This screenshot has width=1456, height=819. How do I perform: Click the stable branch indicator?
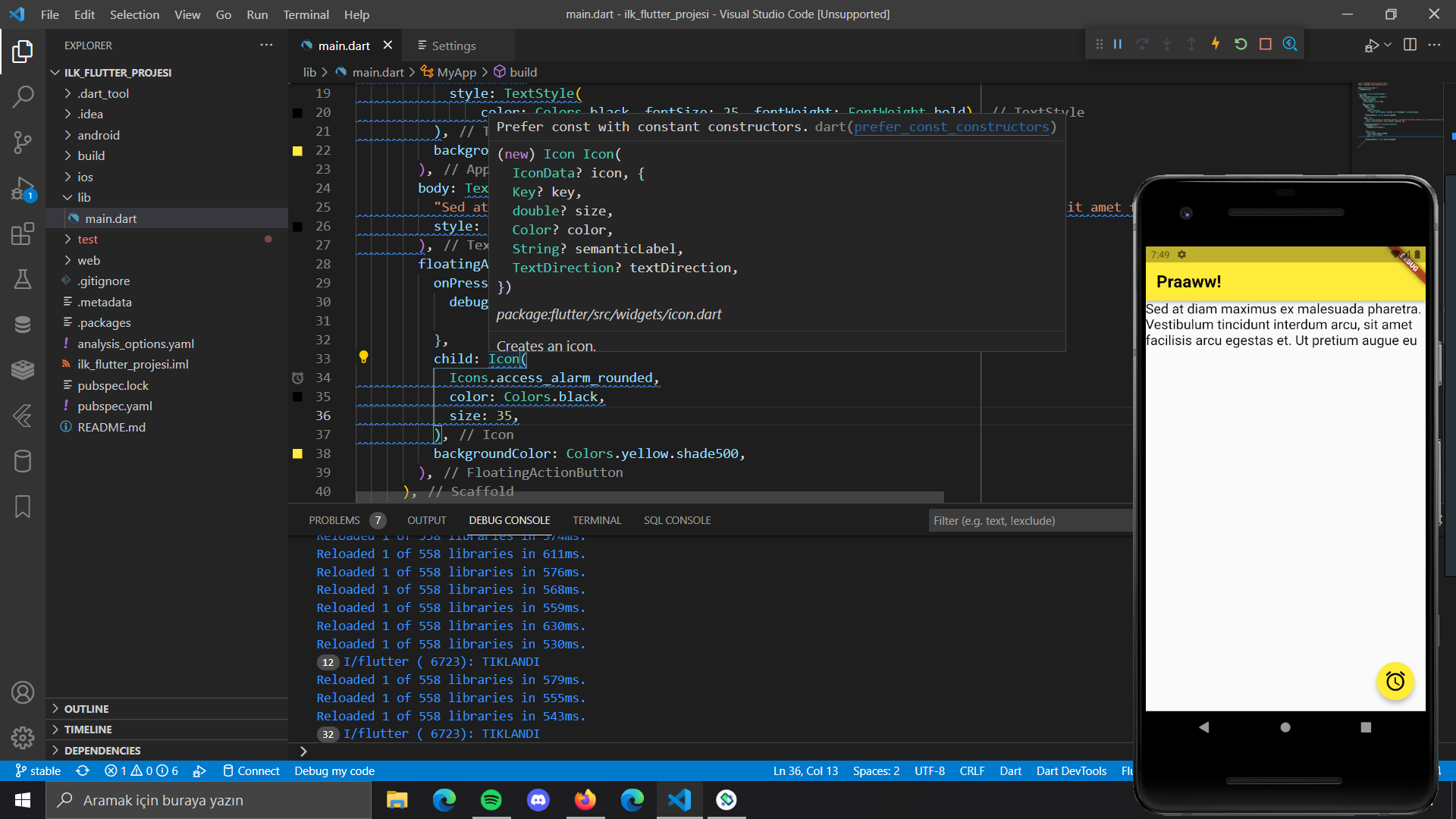(x=38, y=771)
